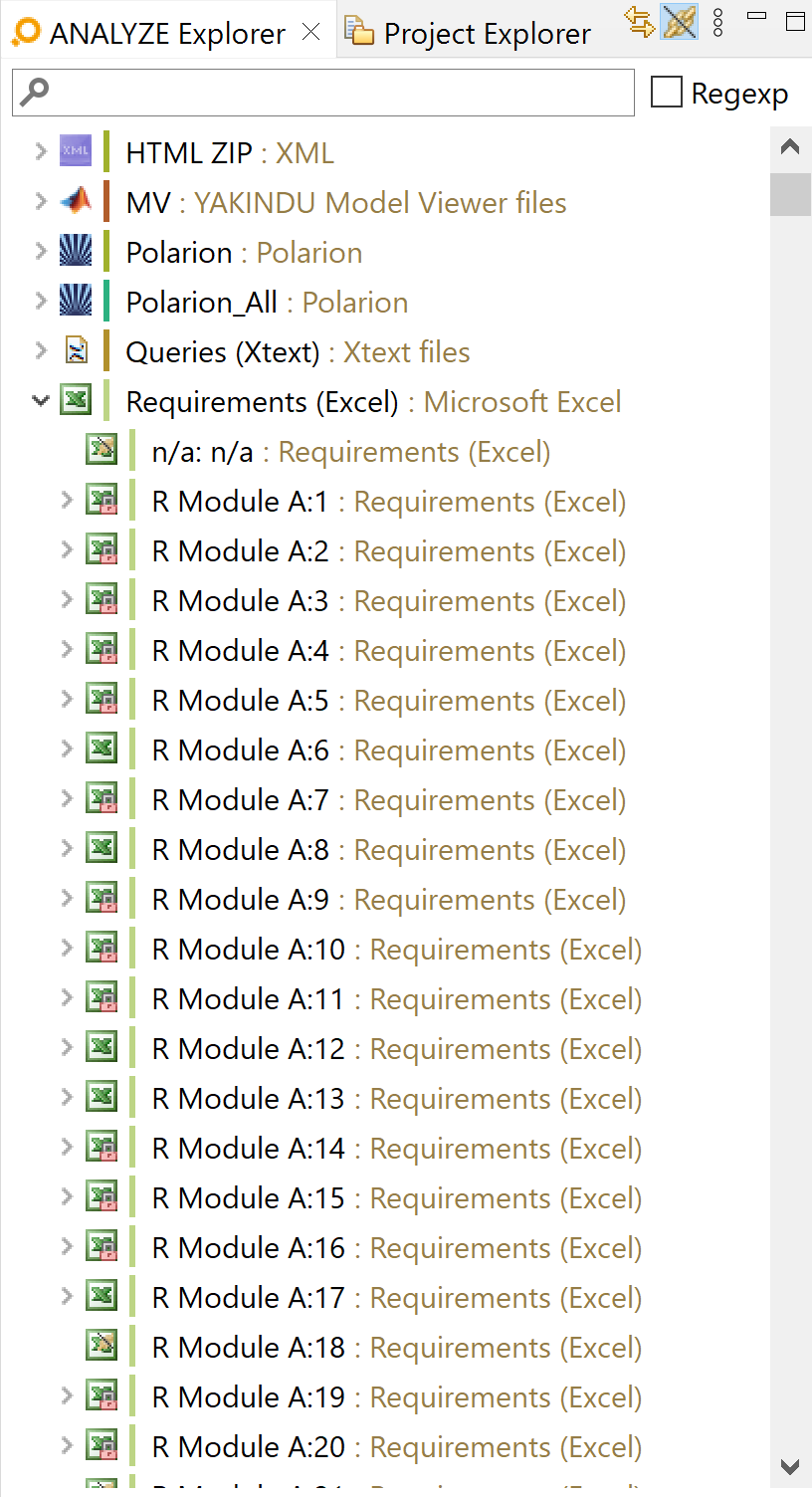This screenshot has width=812, height=1497.
Task: Expand the Queries (Xtext) node
Action: pyautogui.click(x=41, y=350)
